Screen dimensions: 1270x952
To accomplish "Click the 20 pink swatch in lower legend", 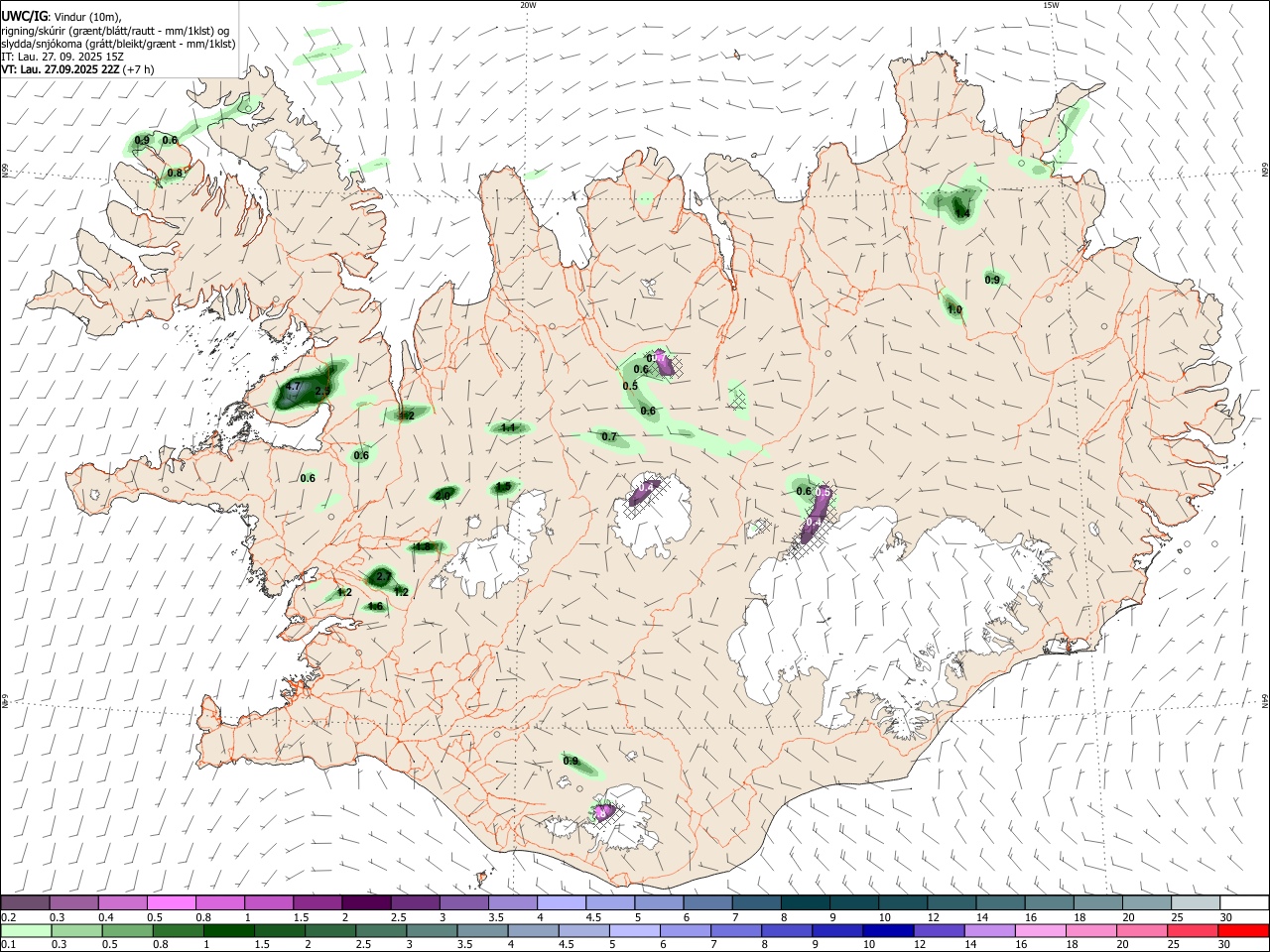I will pos(1140,930).
